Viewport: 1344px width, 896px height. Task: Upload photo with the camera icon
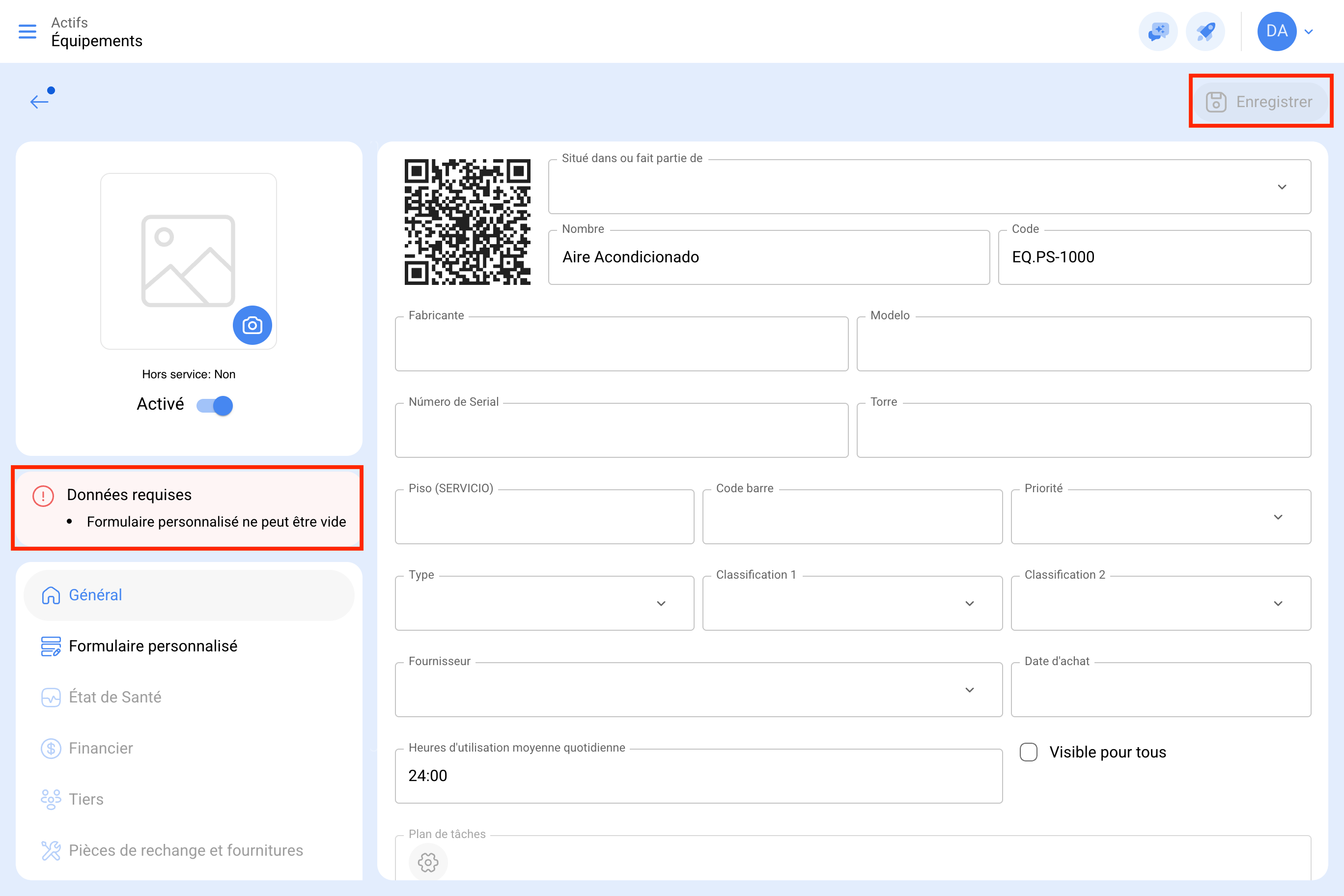pyautogui.click(x=252, y=325)
